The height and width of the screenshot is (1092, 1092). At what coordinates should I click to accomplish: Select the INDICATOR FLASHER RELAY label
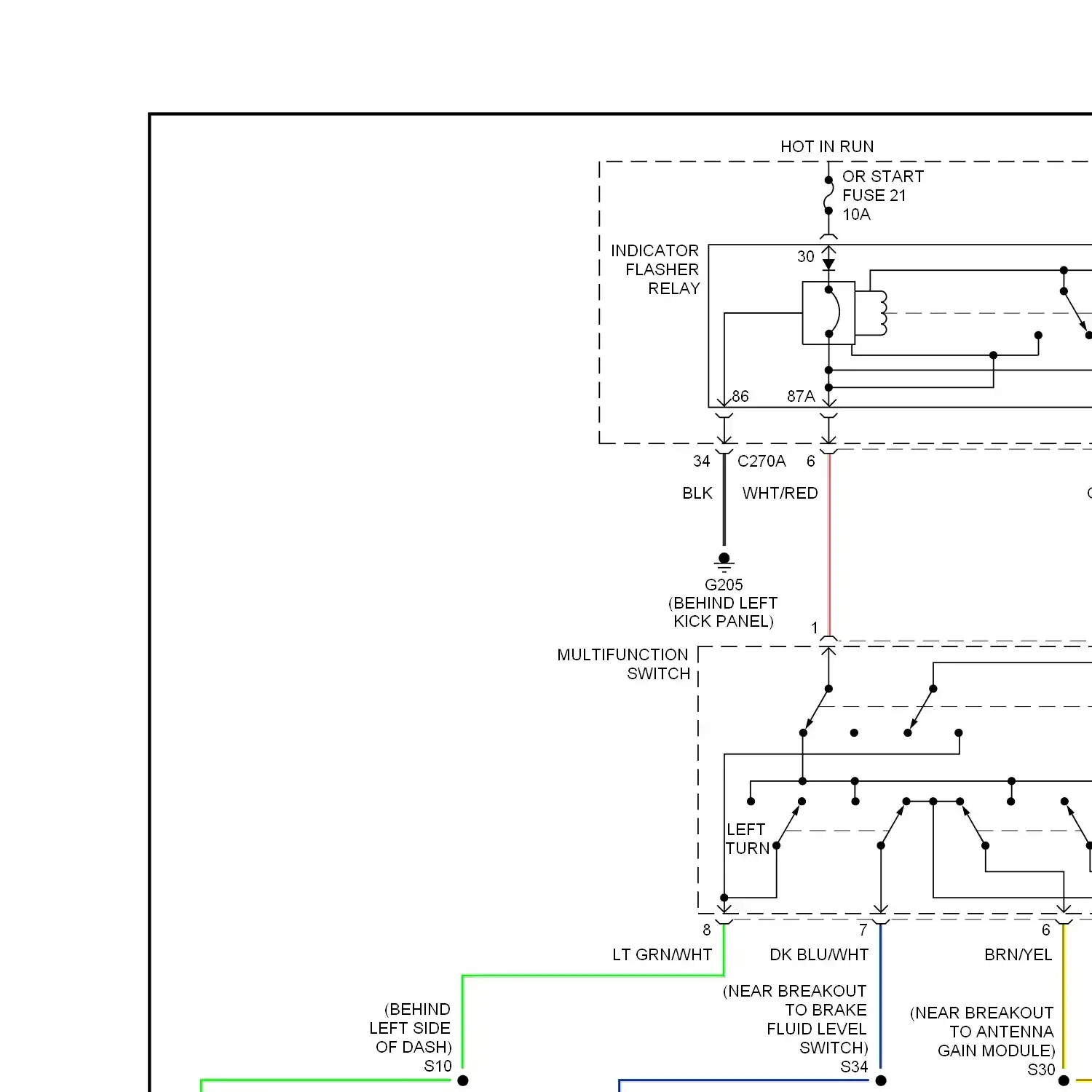(x=654, y=269)
